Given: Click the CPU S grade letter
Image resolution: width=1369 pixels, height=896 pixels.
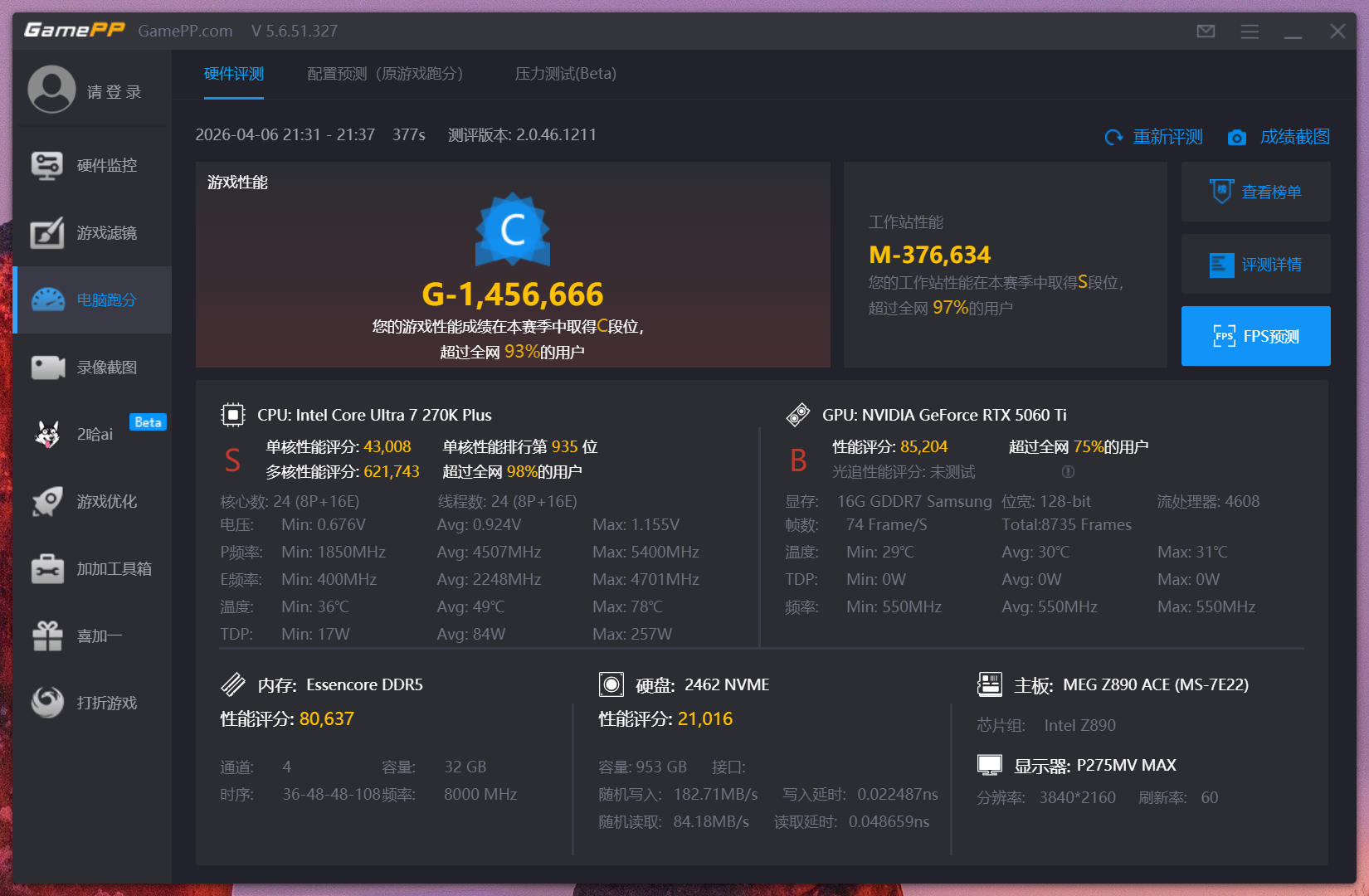Looking at the screenshot, I should click(232, 460).
